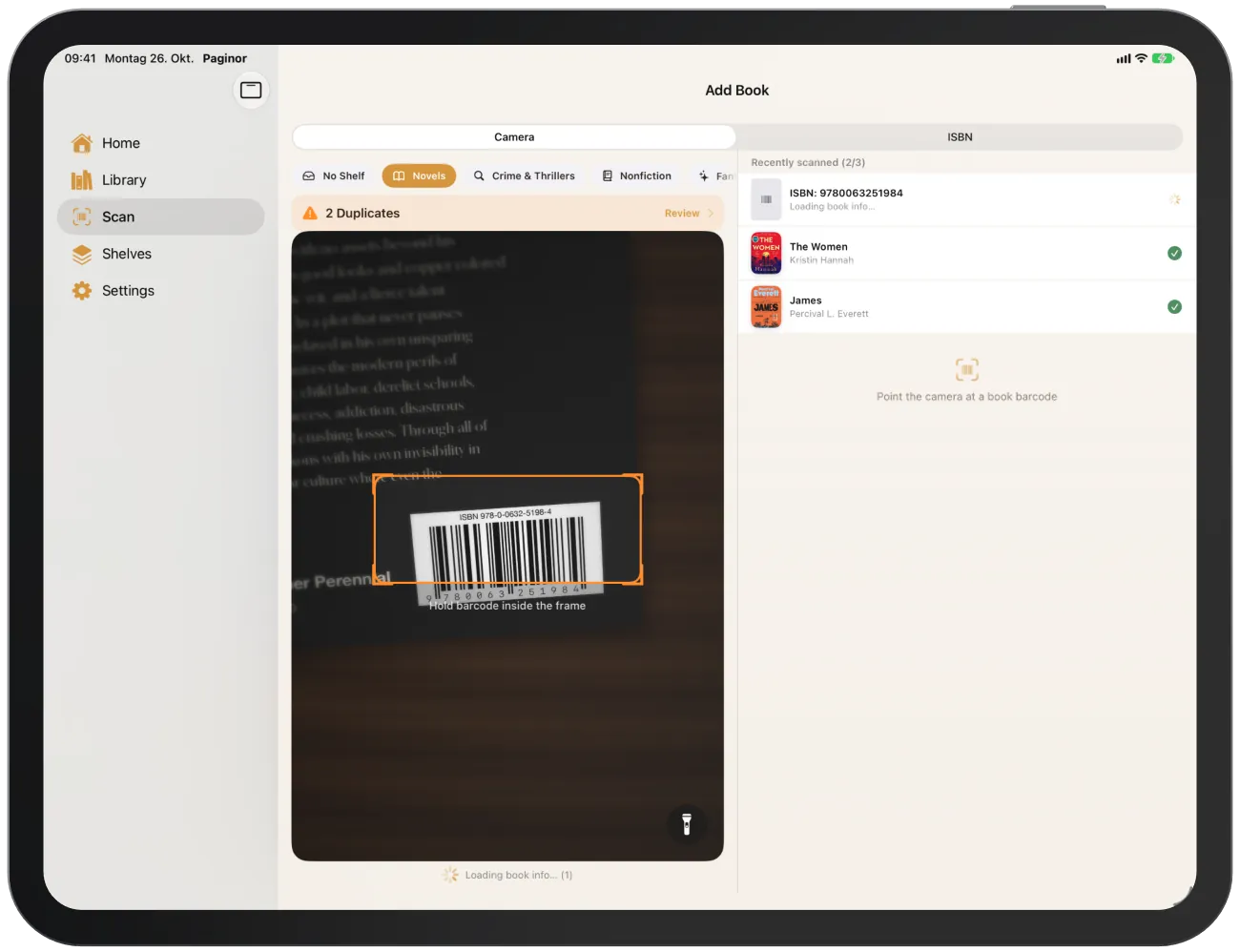Open the ISBN 9780063251984 loading entry
Screen dimensions: 1240x952
(x=967, y=199)
